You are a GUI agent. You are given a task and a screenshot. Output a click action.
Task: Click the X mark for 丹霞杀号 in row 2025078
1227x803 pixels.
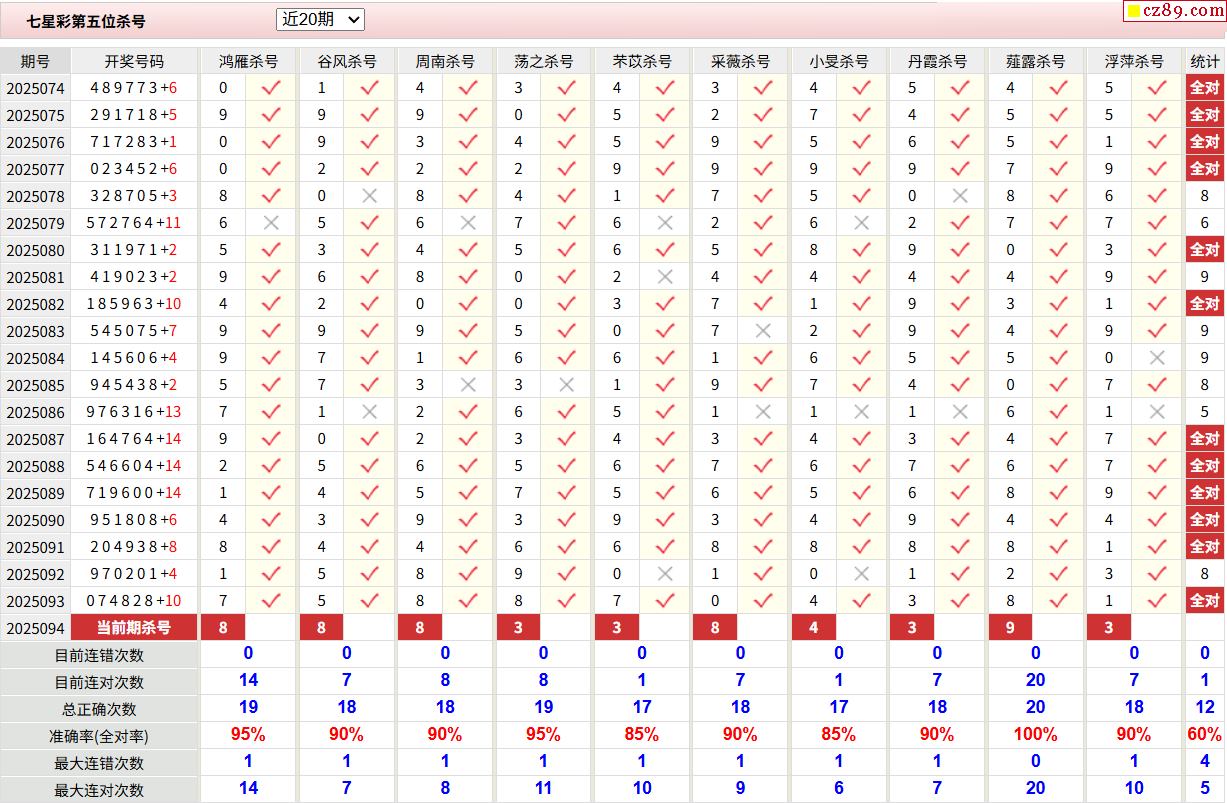pyautogui.click(x=960, y=196)
